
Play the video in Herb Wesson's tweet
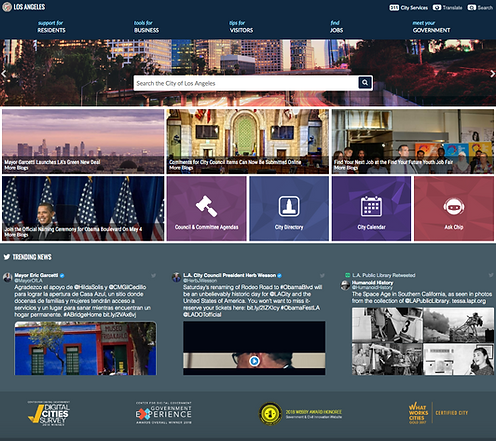(x=254, y=361)
